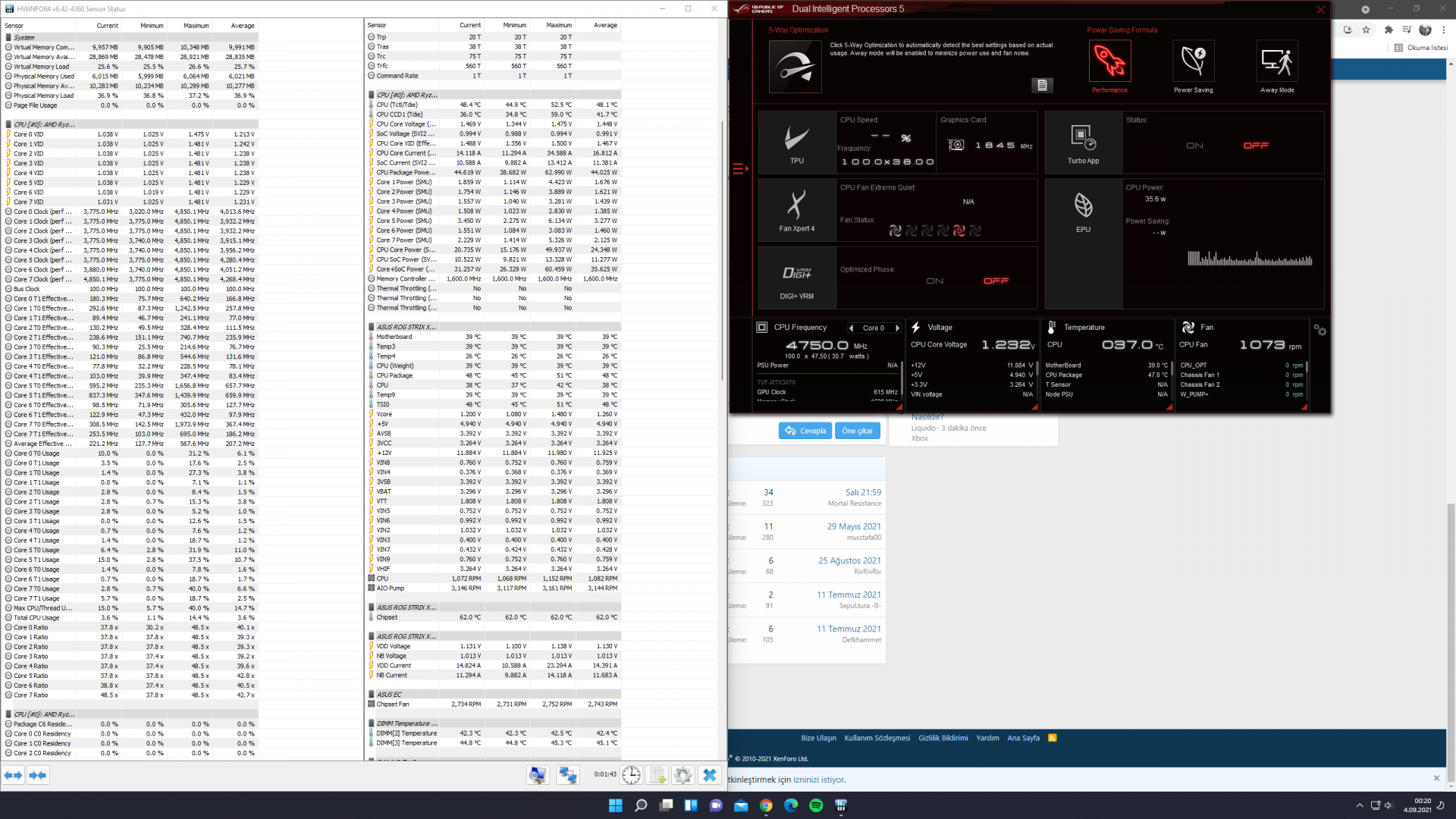The height and width of the screenshot is (819, 1456).
Task: Set Optimized Phase to ON
Action: [x=934, y=281]
